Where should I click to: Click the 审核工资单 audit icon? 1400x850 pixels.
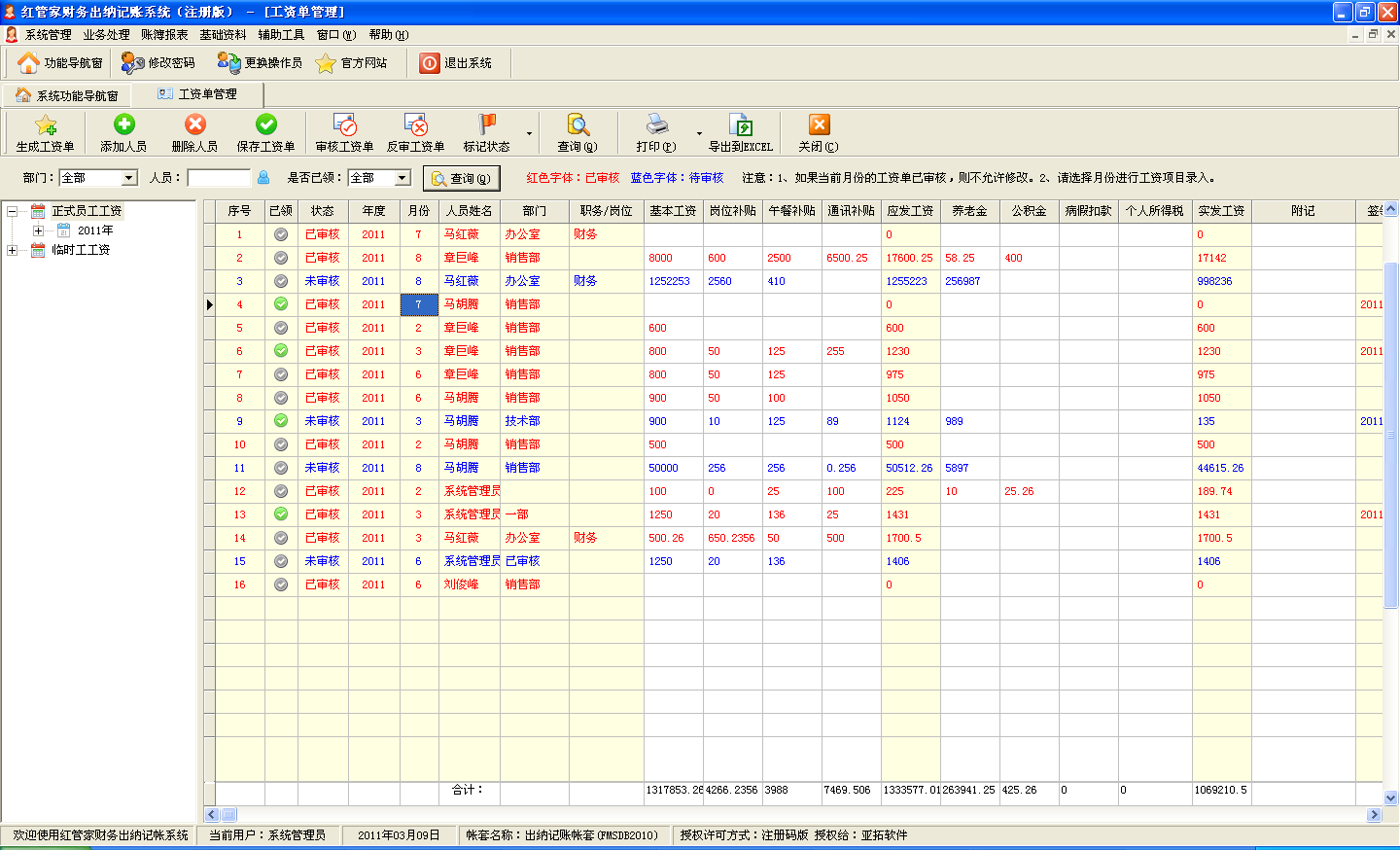coord(344,124)
